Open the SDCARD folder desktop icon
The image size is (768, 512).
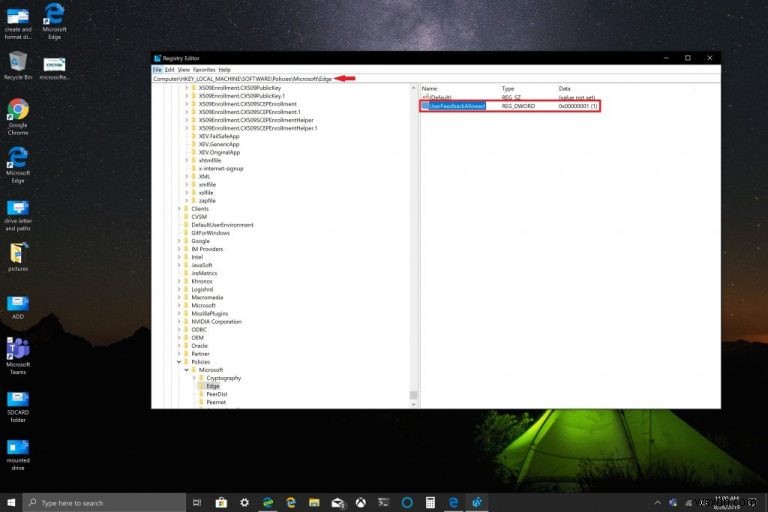pos(18,407)
